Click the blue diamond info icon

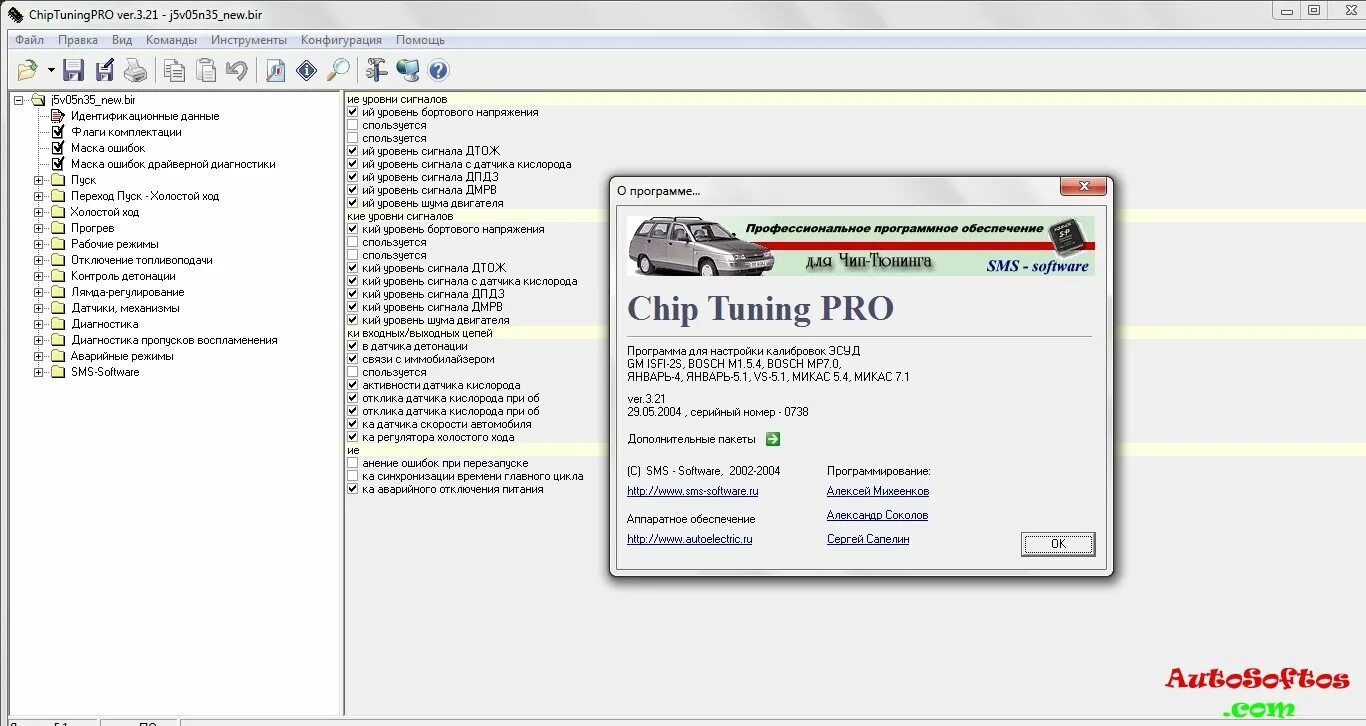307,70
